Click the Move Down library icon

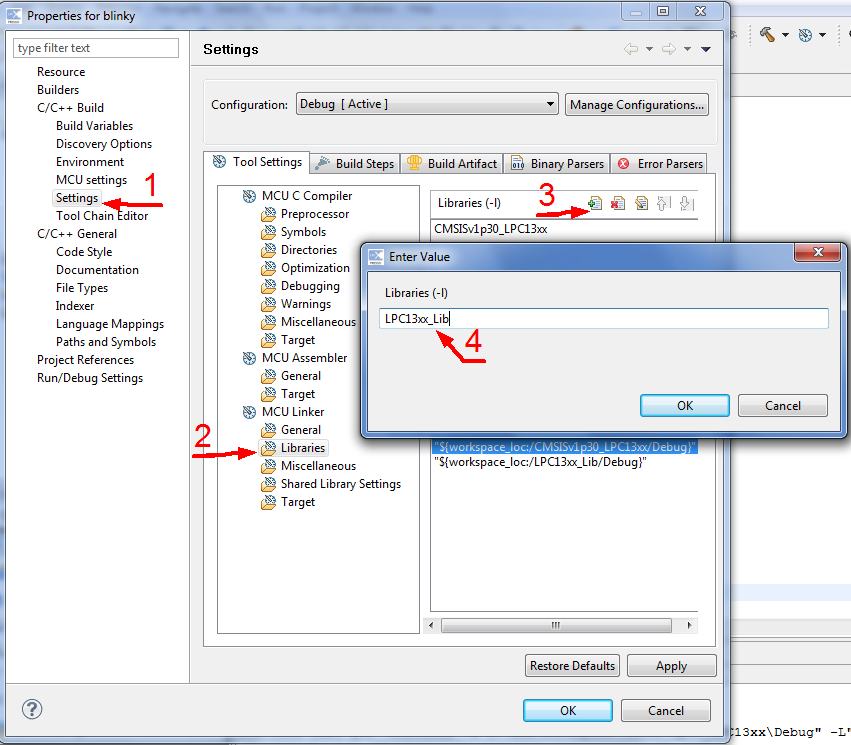pos(685,204)
